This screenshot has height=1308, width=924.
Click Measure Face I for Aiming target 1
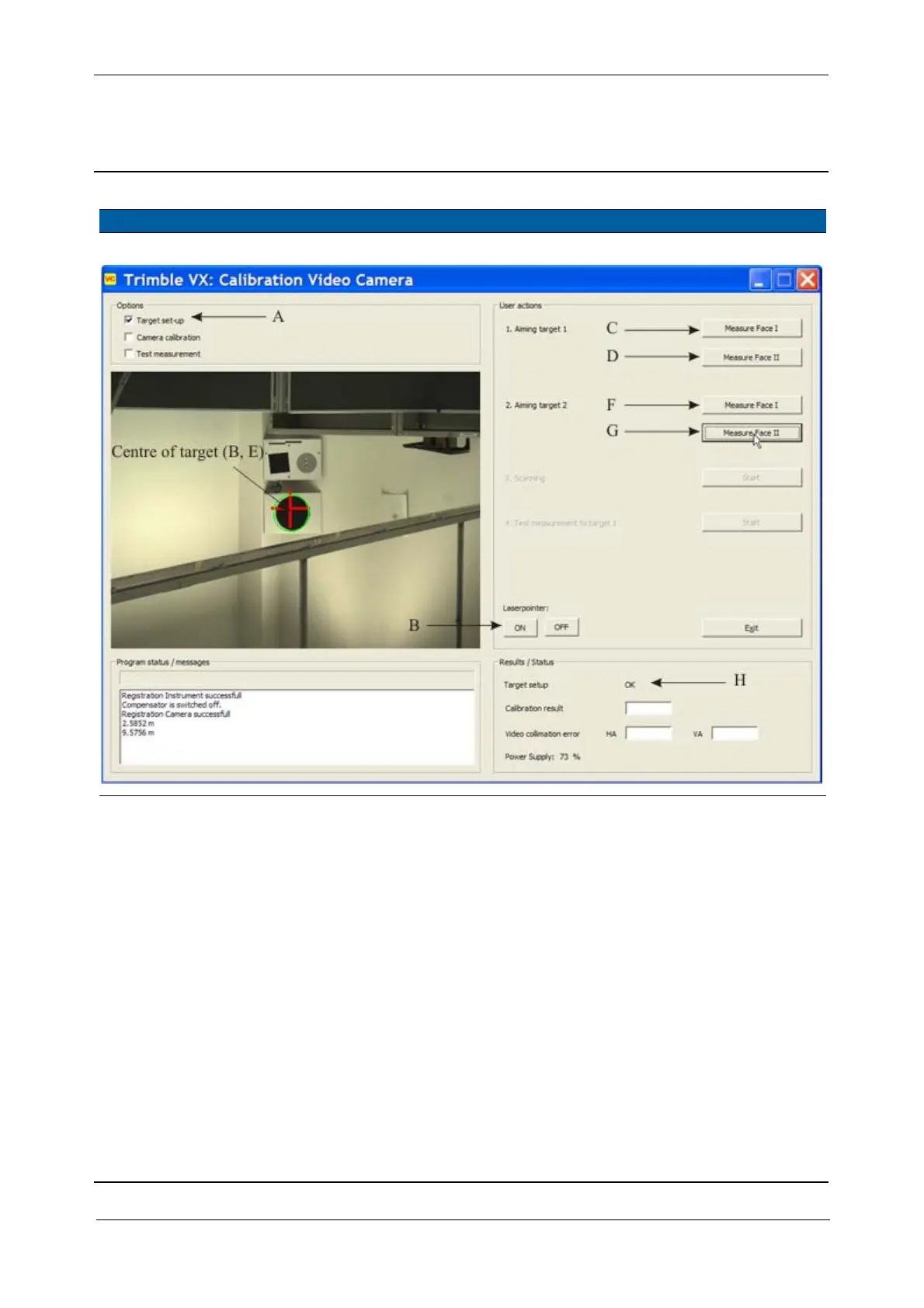(x=751, y=329)
